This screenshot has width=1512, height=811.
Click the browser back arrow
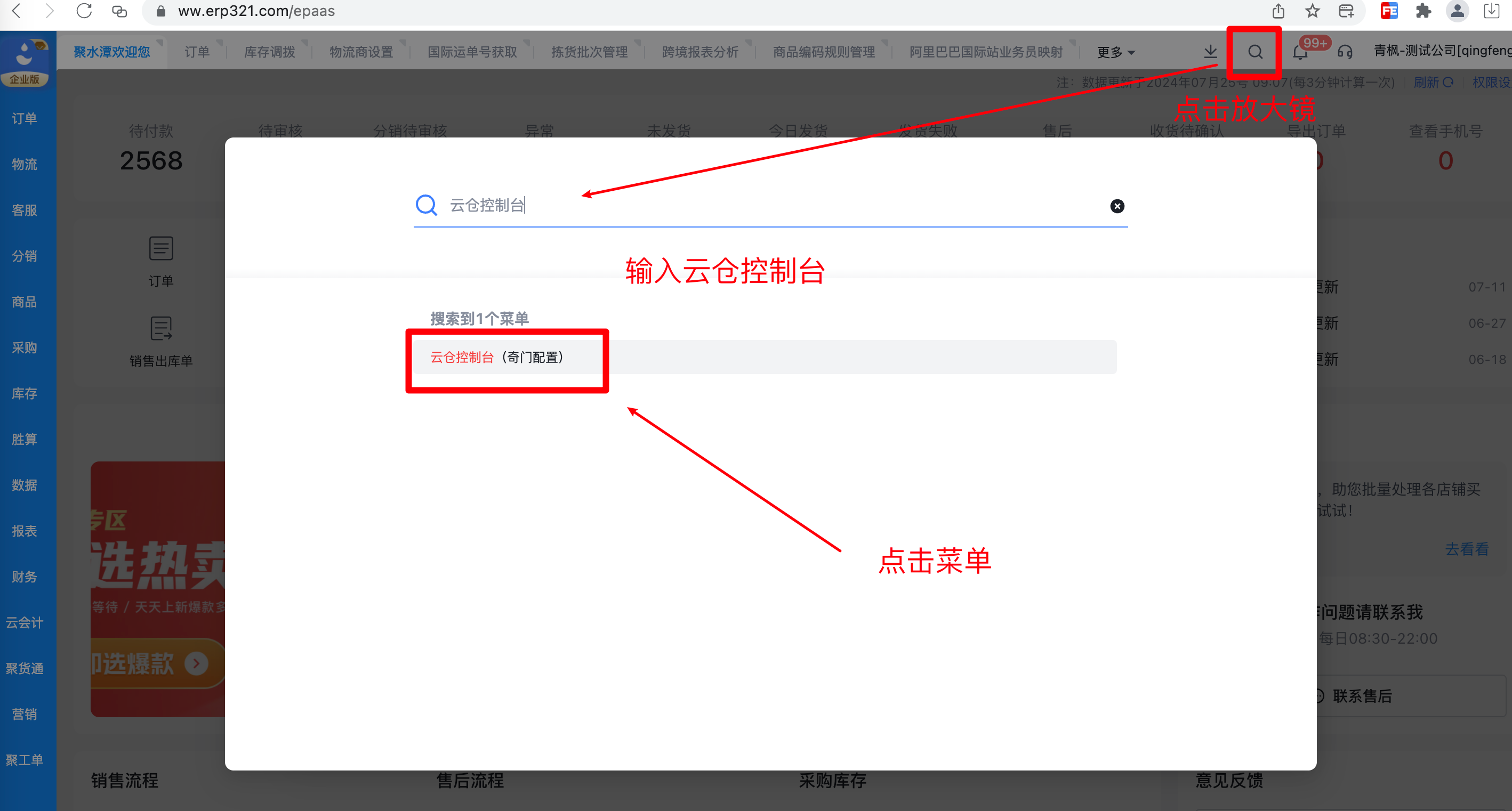click(x=17, y=11)
